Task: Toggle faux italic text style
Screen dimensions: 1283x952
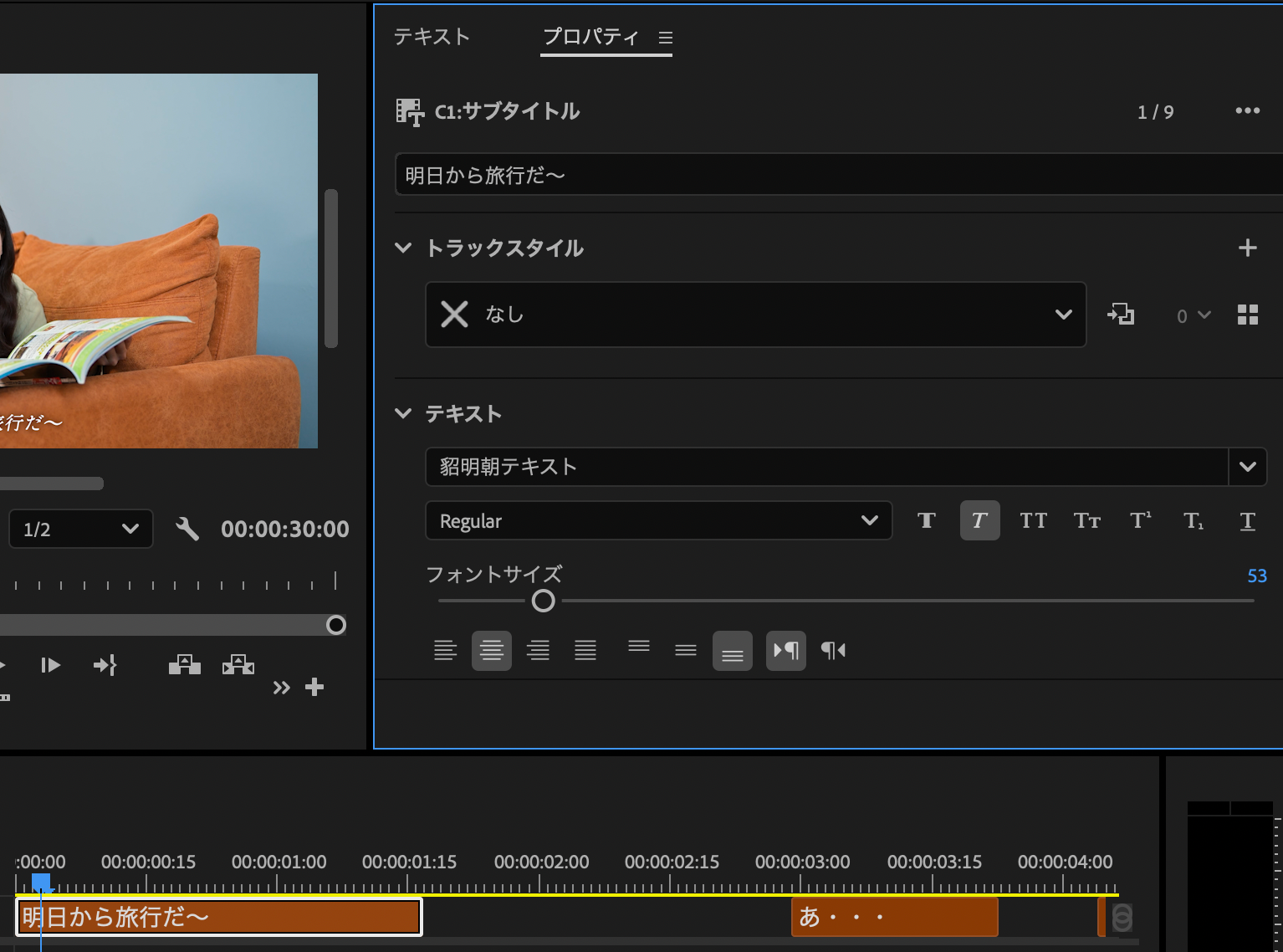Action: (979, 521)
